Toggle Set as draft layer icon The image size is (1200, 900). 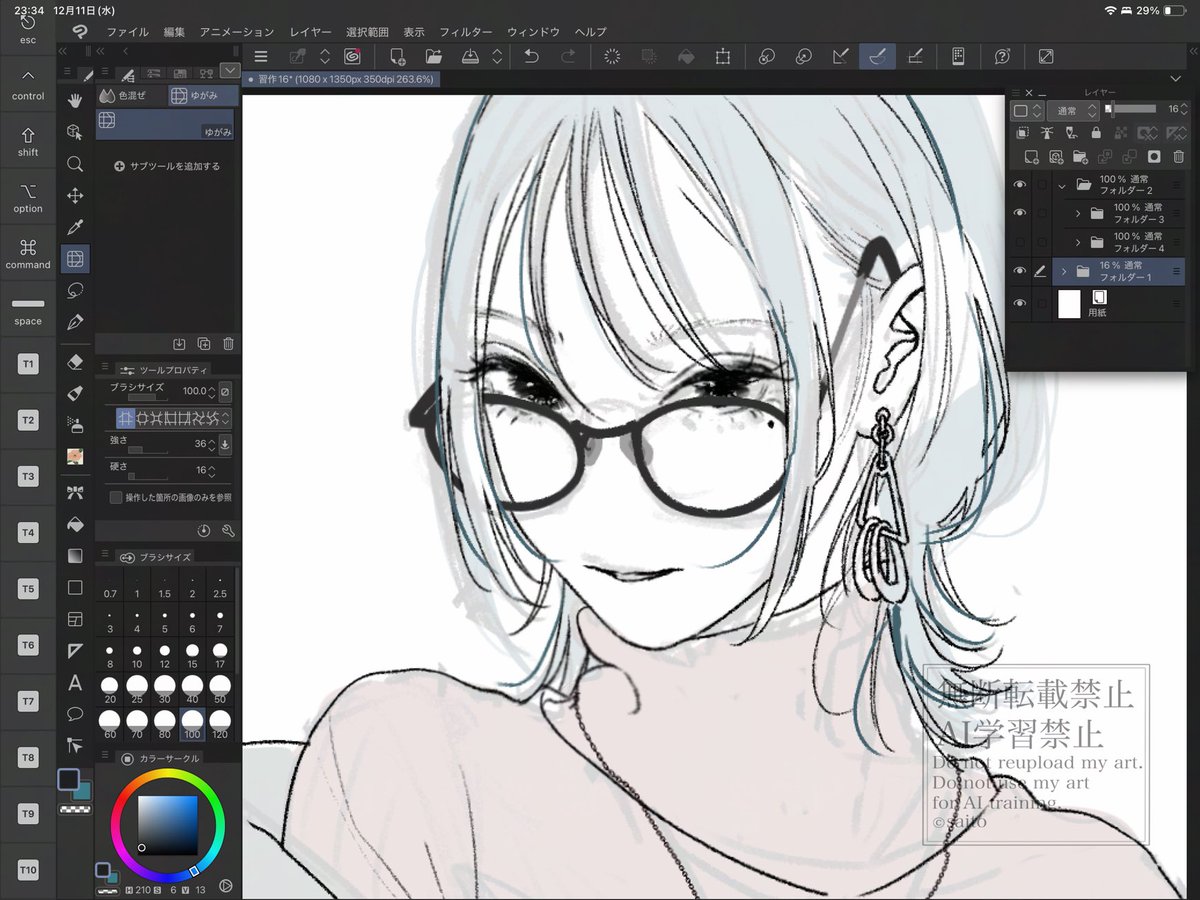tap(1072, 132)
